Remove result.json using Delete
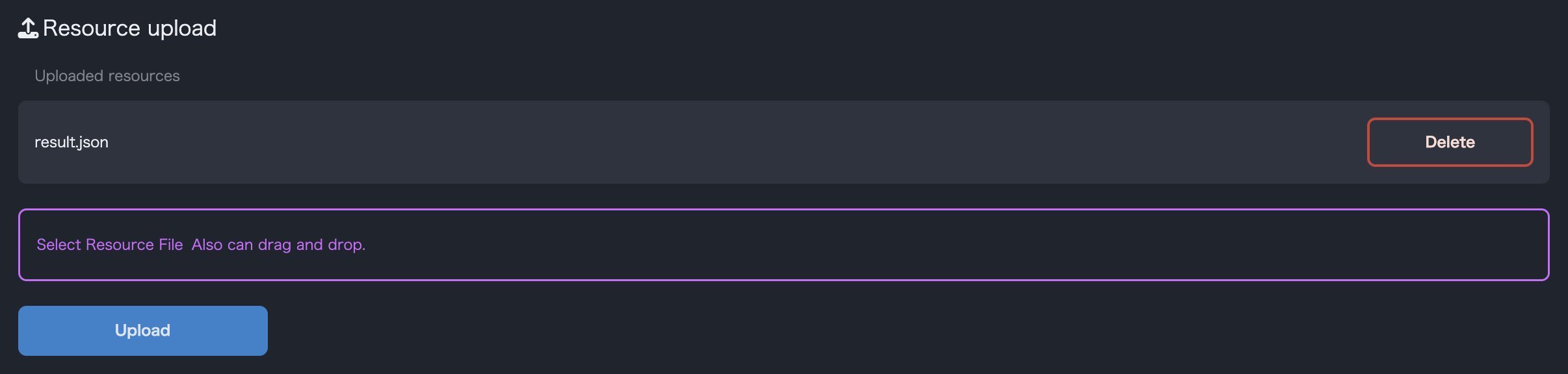The width and height of the screenshot is (1568, 374). pos(1450,142)
